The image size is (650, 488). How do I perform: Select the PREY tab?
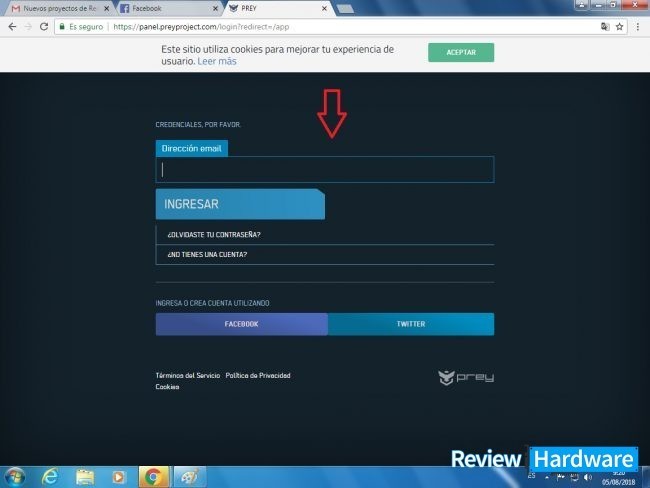[x=280, y=8]
